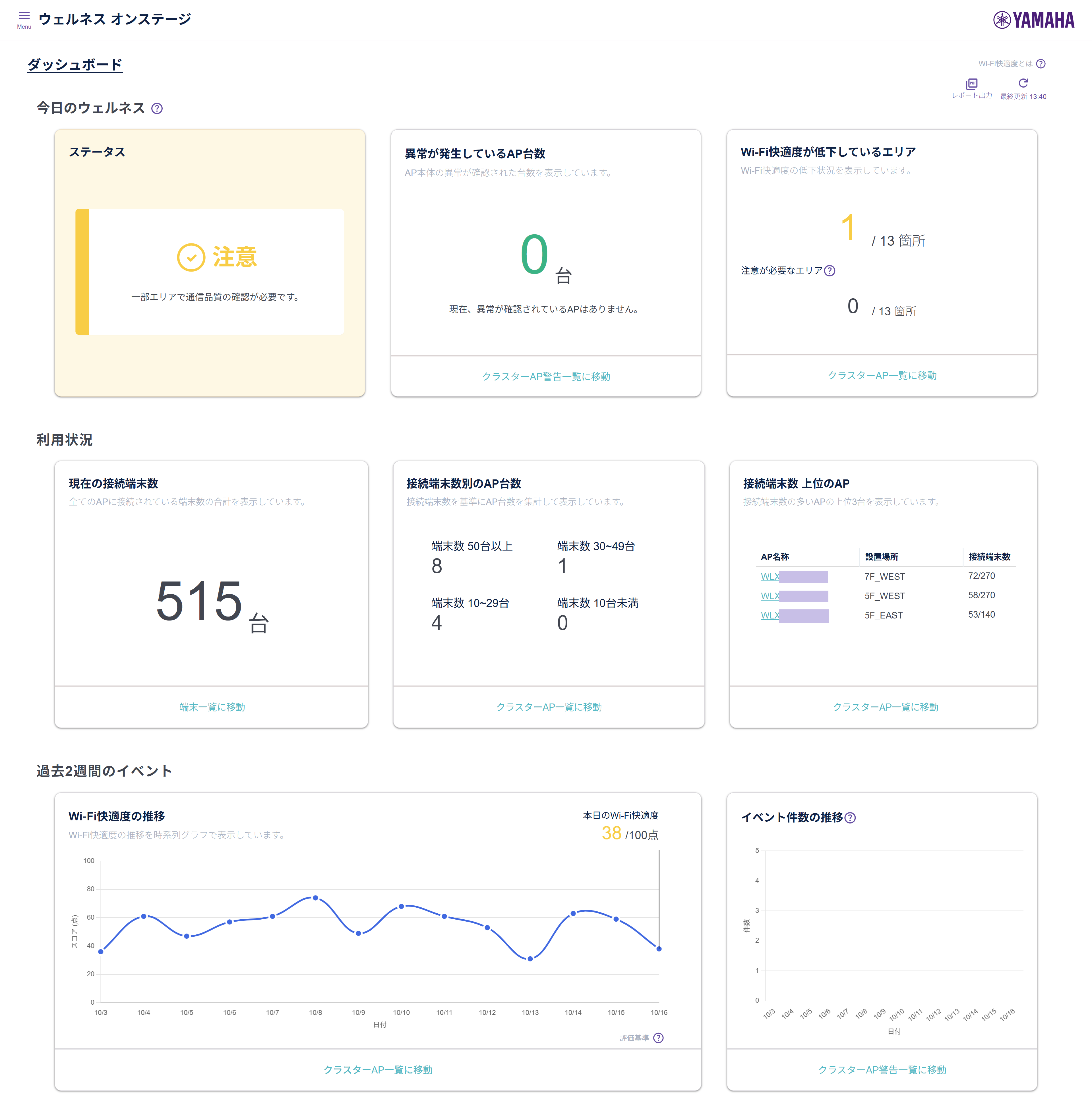Screen dimensions: 1092x1109
Task: Click the AP名称 column header
Action: [x=775, y=557]
